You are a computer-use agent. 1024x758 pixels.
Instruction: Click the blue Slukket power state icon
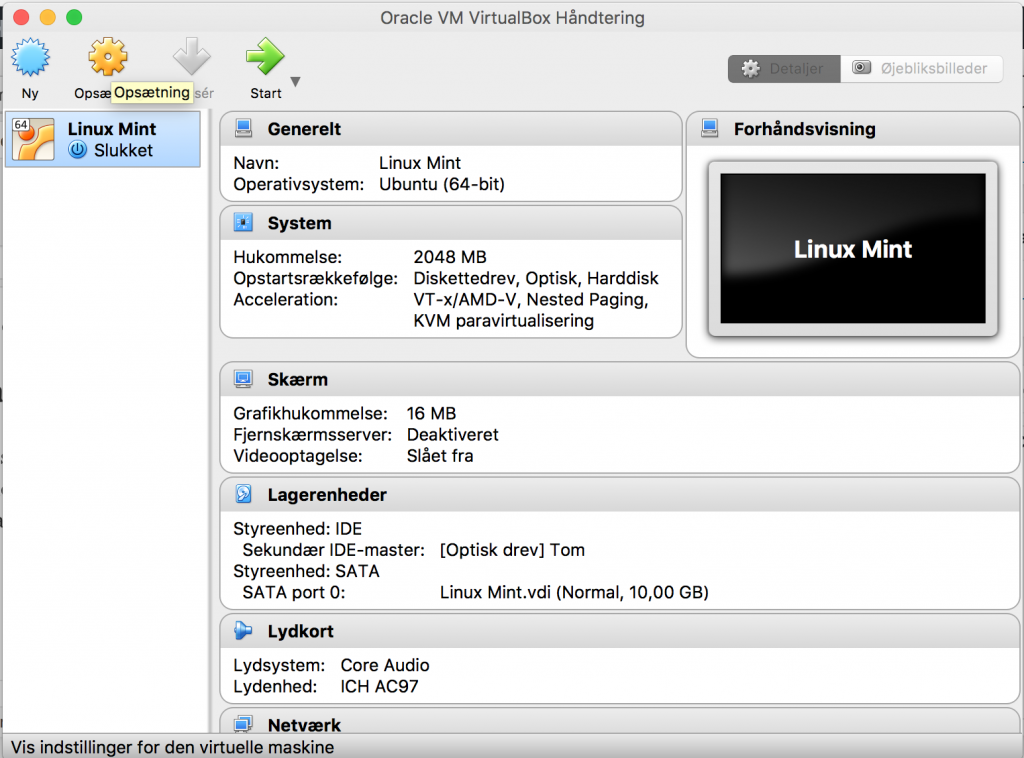[78, 150]
